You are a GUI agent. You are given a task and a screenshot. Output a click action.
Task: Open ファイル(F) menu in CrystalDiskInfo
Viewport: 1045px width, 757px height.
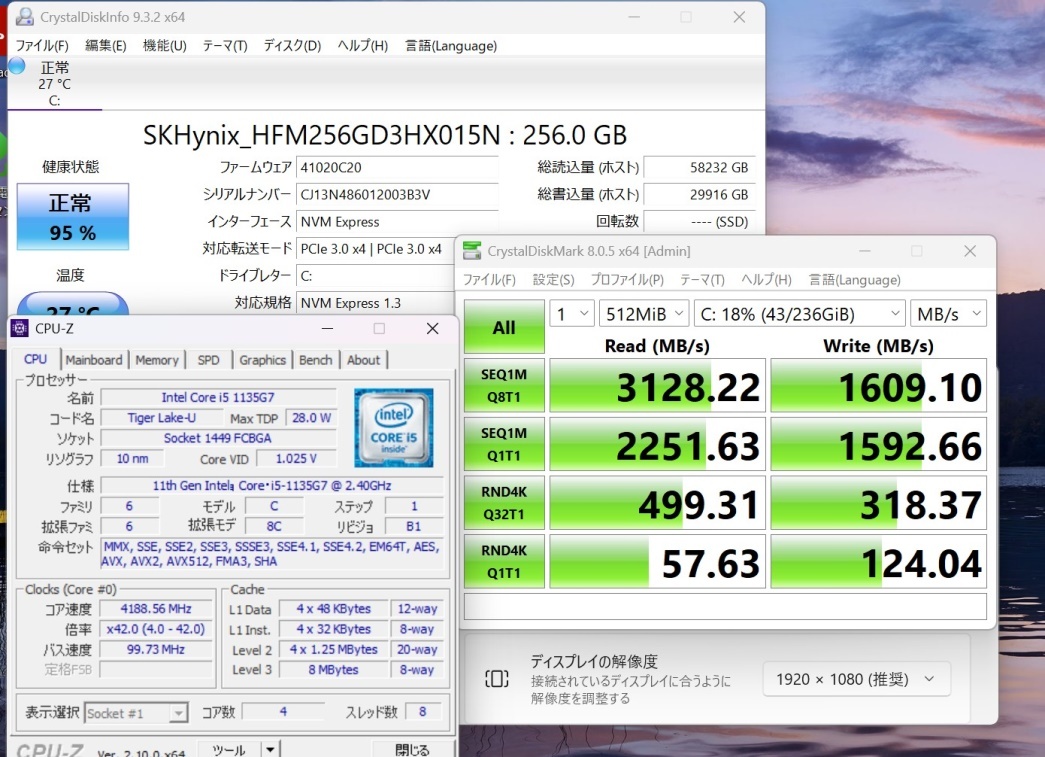[x=42, y=45]
